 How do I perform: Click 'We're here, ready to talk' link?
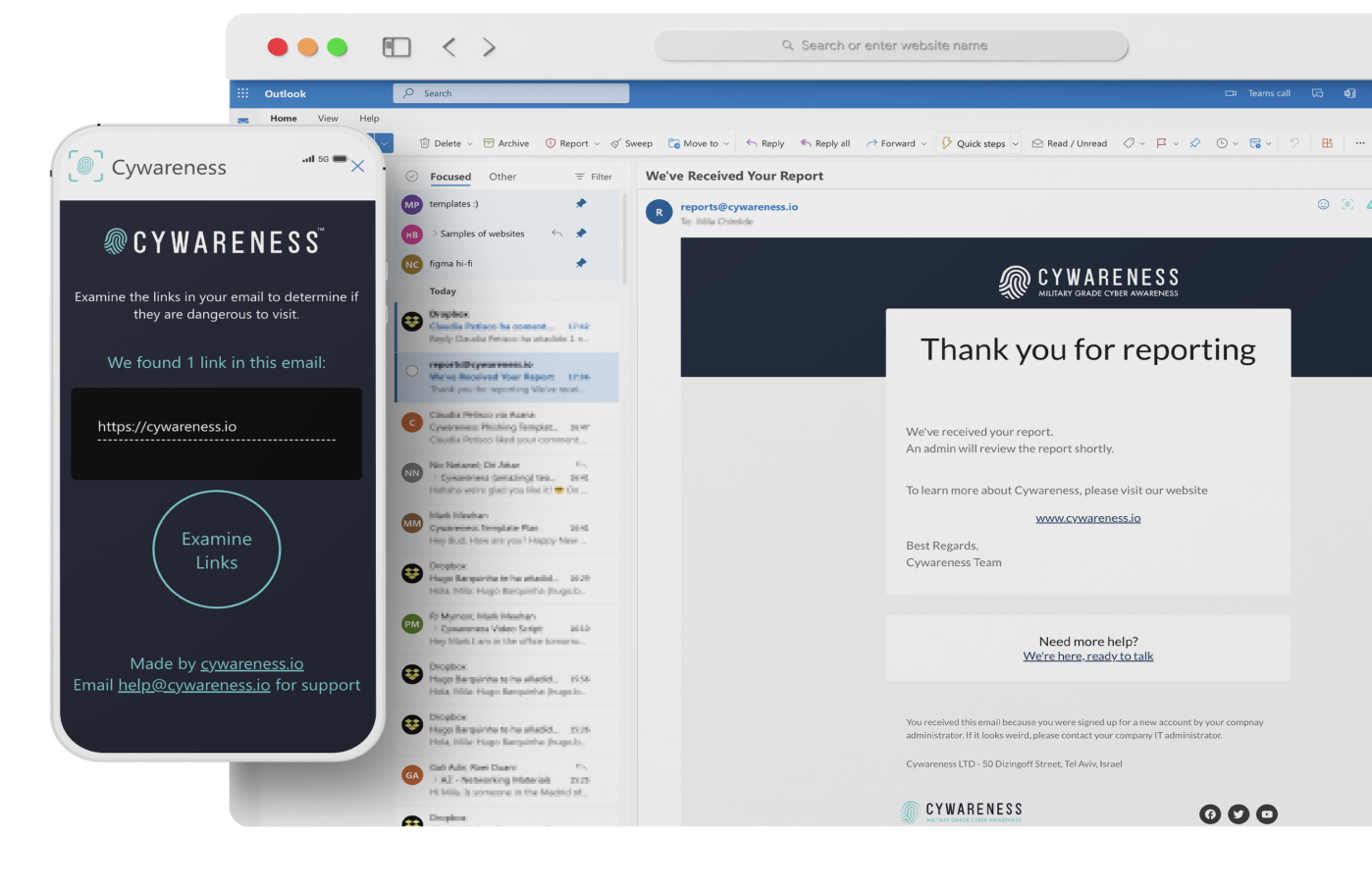point(1088,656)
